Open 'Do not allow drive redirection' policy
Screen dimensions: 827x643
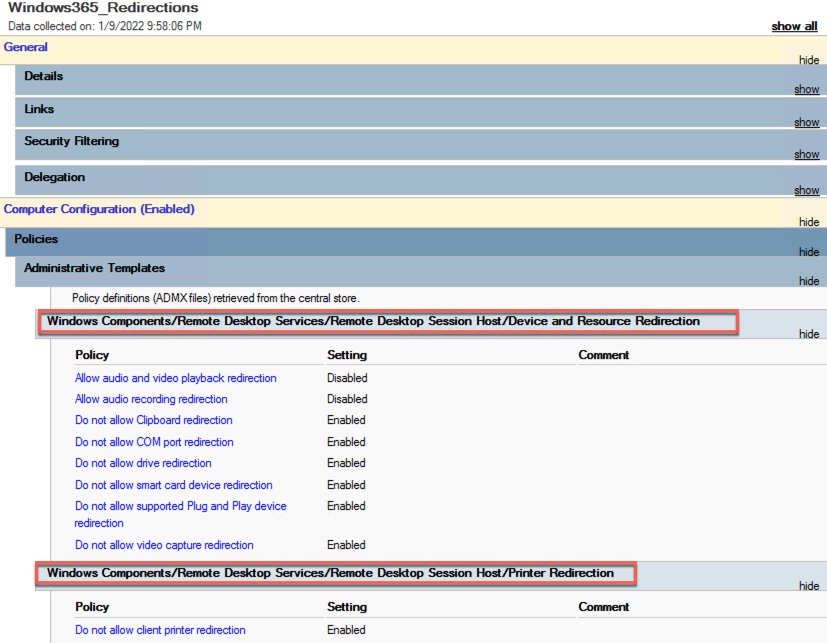click(x=143, y=463)
